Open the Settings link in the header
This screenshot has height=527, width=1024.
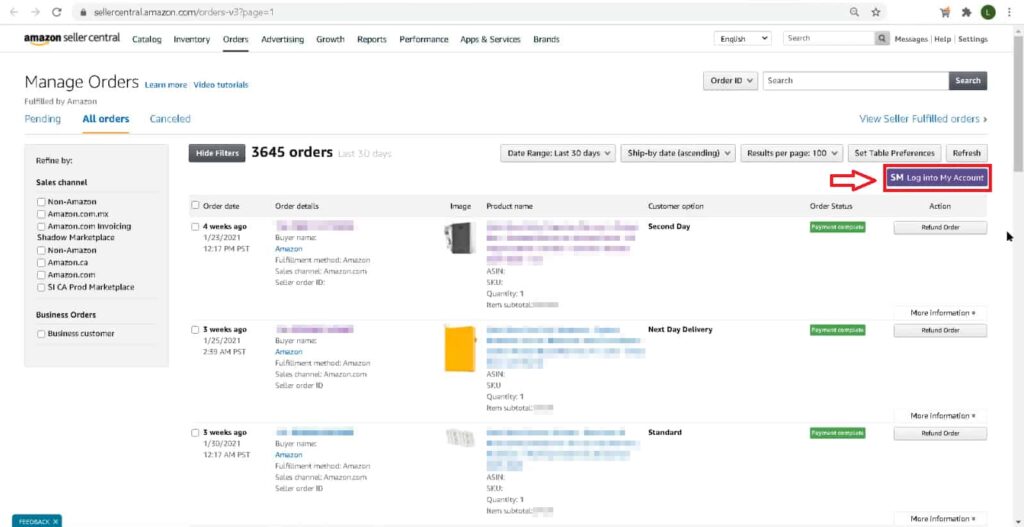point(973,39)
